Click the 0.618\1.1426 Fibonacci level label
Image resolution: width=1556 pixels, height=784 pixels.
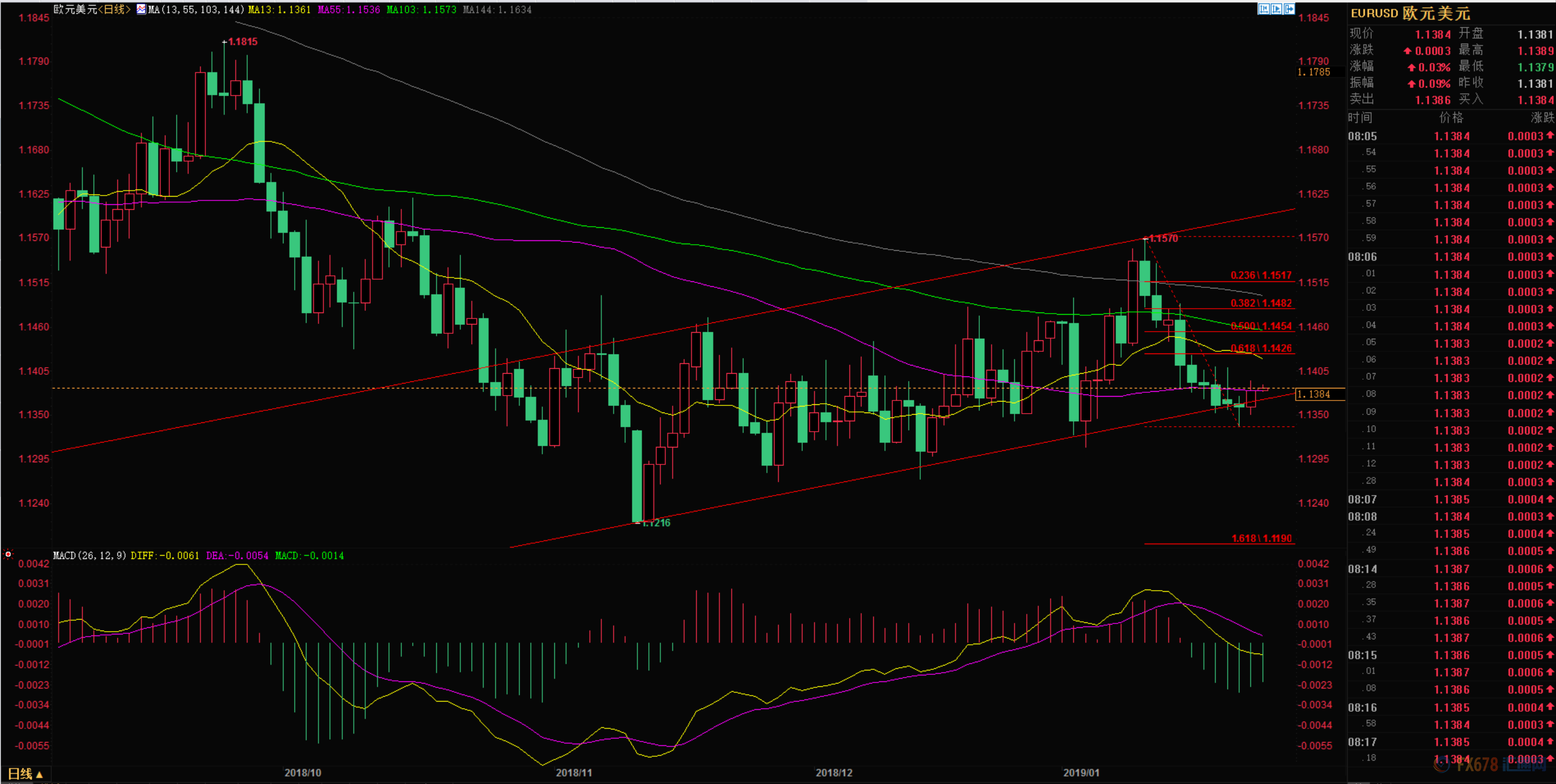click(x=1261, y=348)
